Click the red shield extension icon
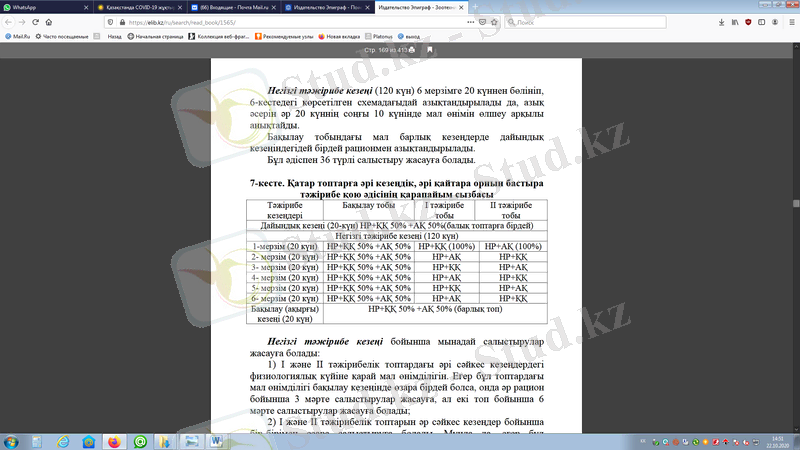This screenshot has width=800, height=450. [x=748, y=22]
